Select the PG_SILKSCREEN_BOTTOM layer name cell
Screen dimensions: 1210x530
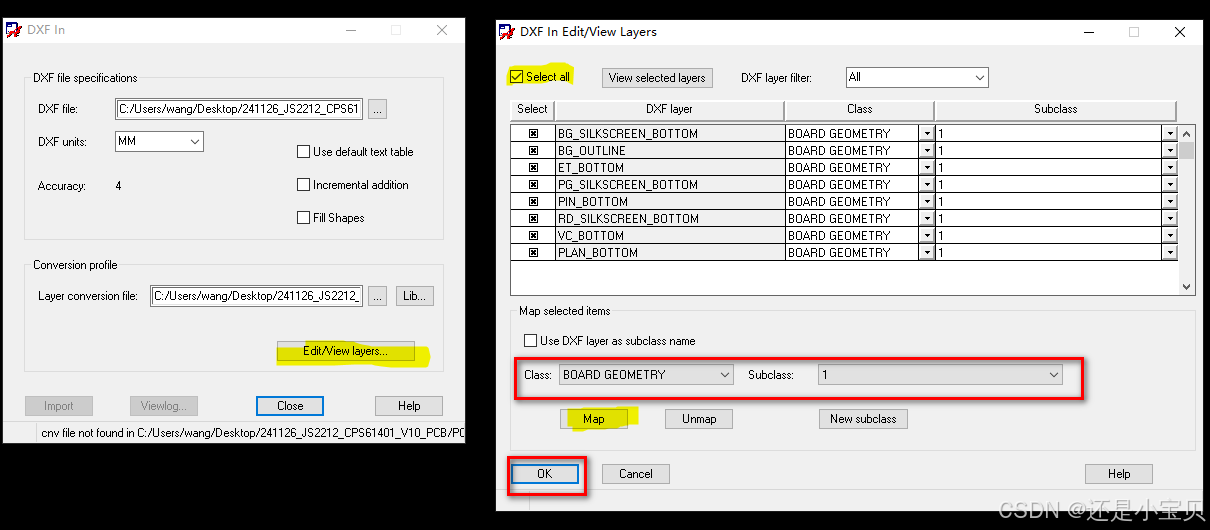(x=669, y=185)
